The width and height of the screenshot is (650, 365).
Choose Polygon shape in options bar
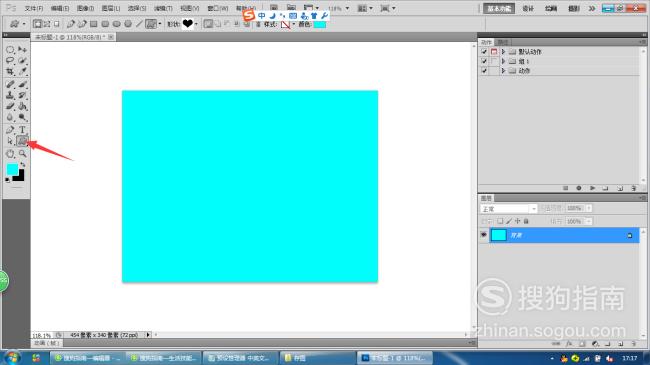point(128,24)
